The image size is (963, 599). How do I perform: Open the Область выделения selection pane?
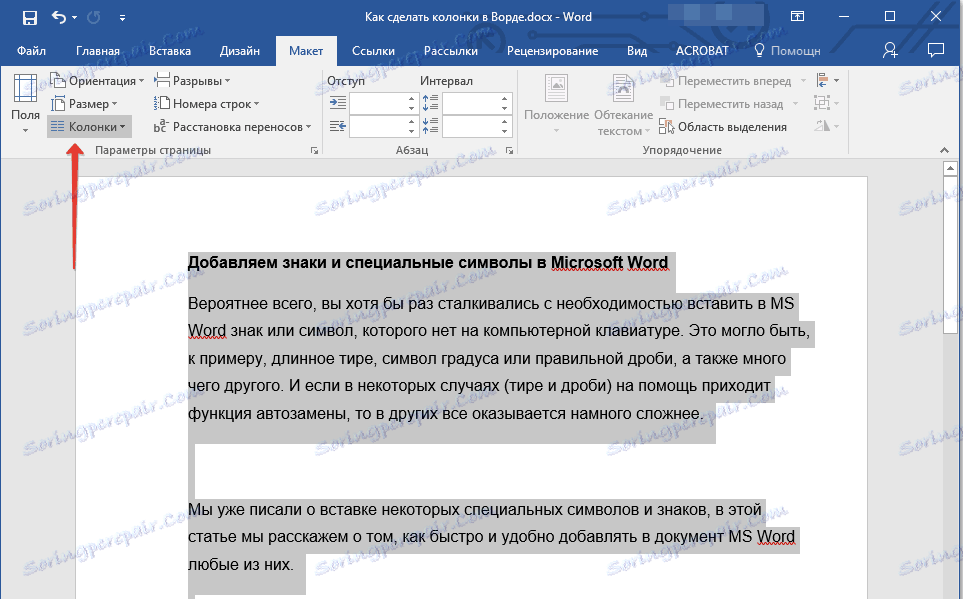coord(723,127)
